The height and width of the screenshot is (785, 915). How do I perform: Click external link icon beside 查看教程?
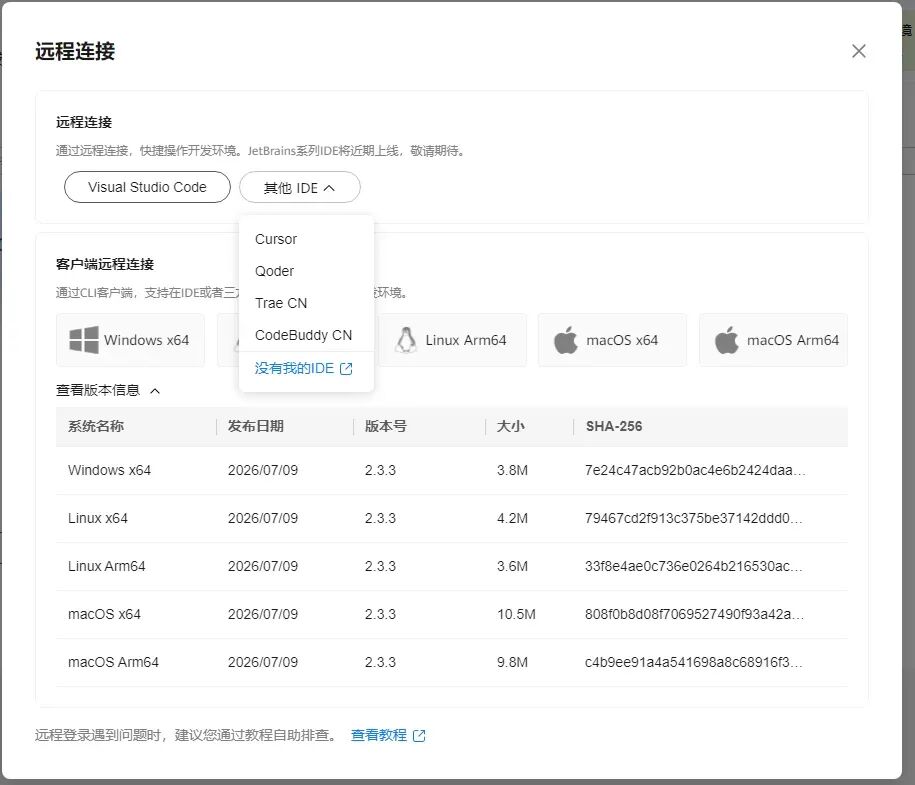[x=419, y=736]
